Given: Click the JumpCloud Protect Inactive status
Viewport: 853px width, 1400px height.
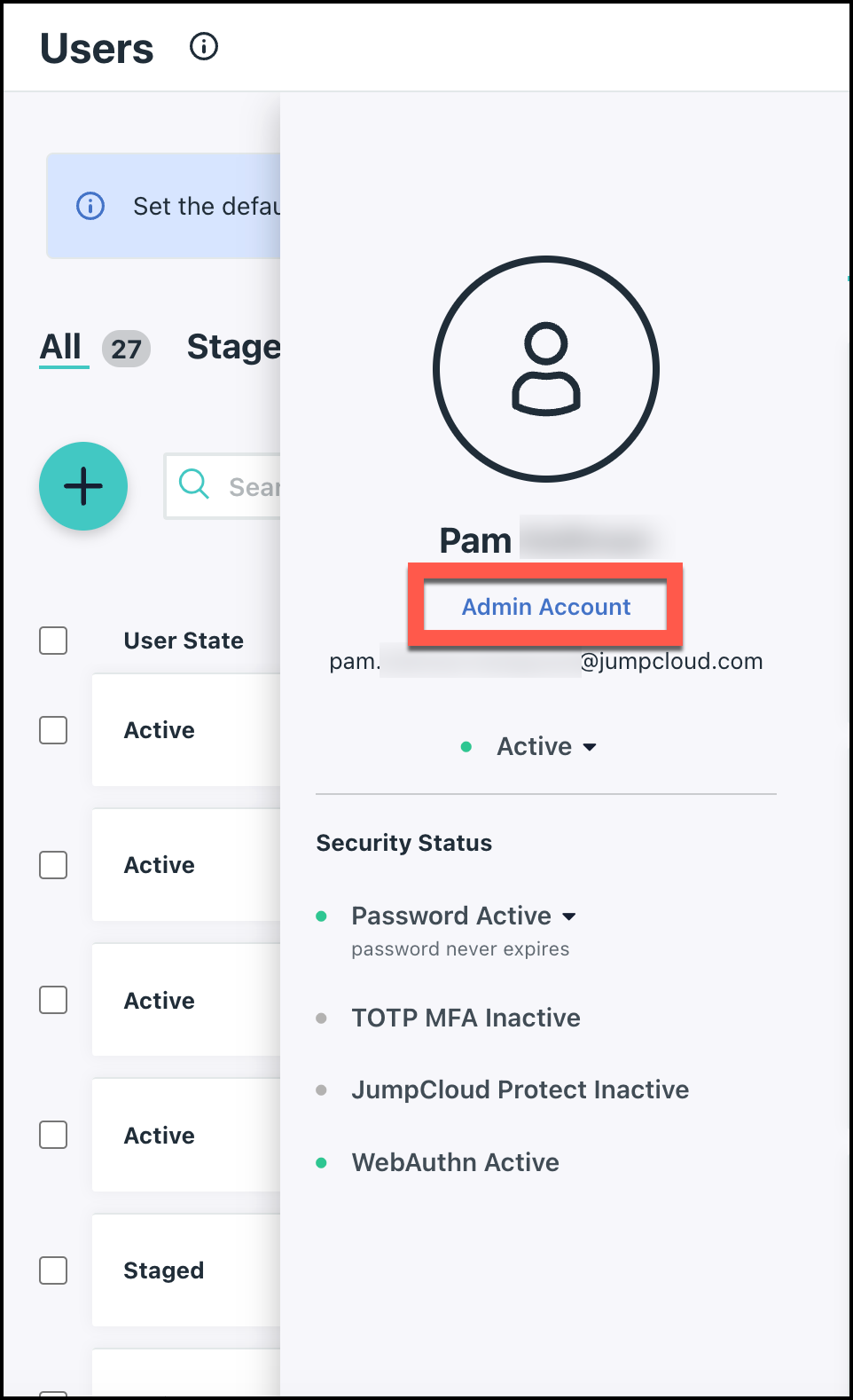Looking at the screenshot, I should [x=520, y=1089].
